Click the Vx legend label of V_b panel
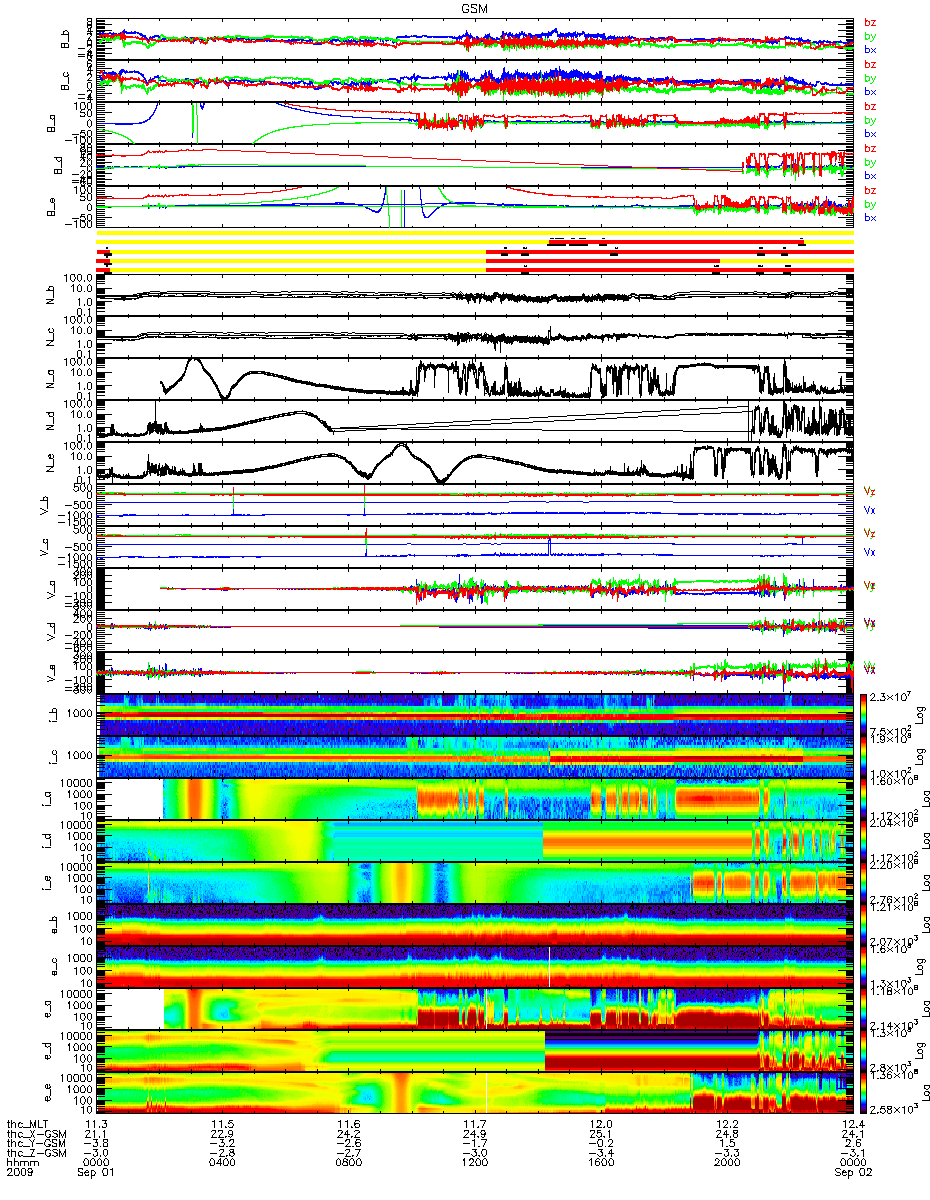930x1200 pixels. (x=869, y=510)
